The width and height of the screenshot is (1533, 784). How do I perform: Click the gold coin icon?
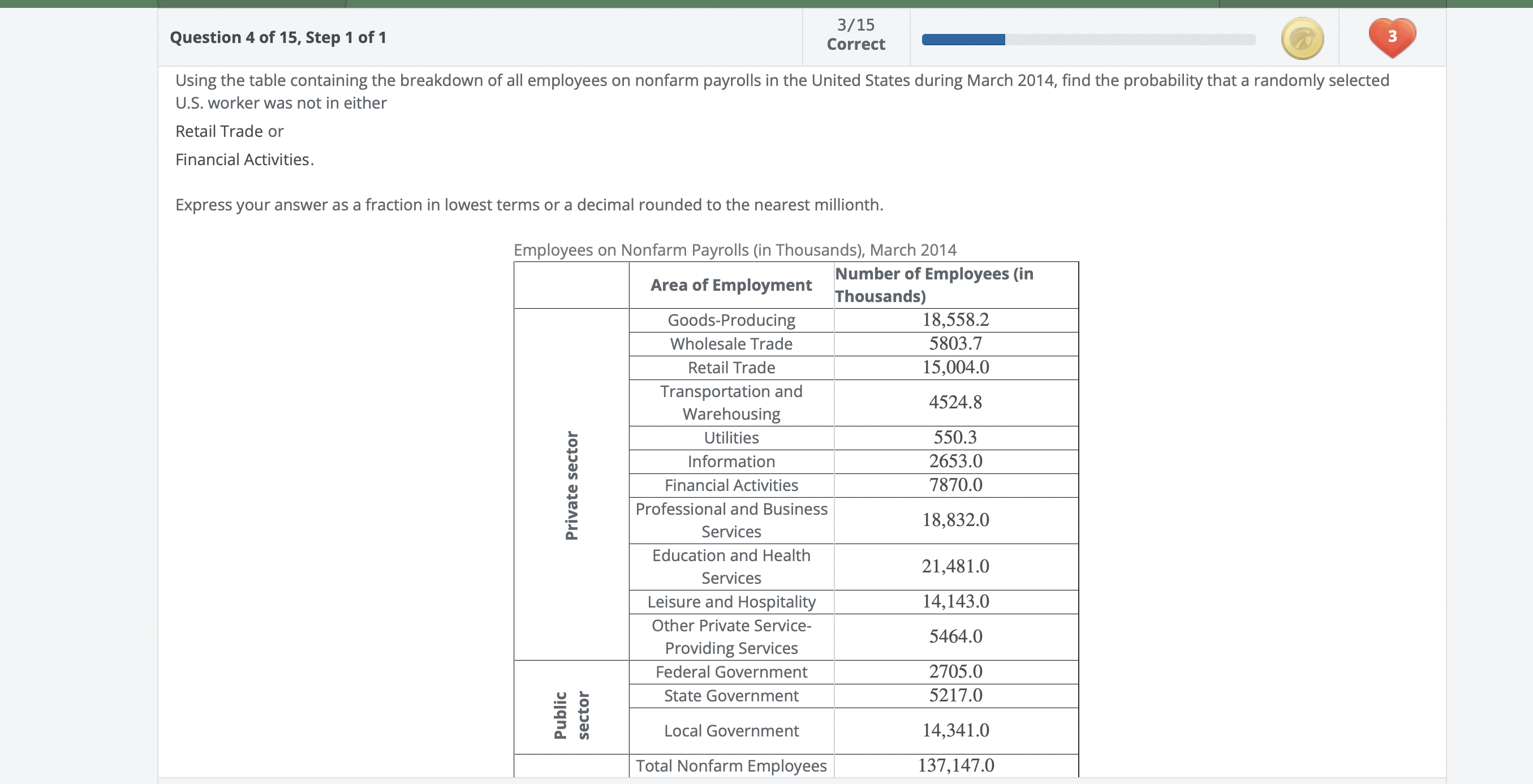pyautogui.click(x=1302, y=38)
